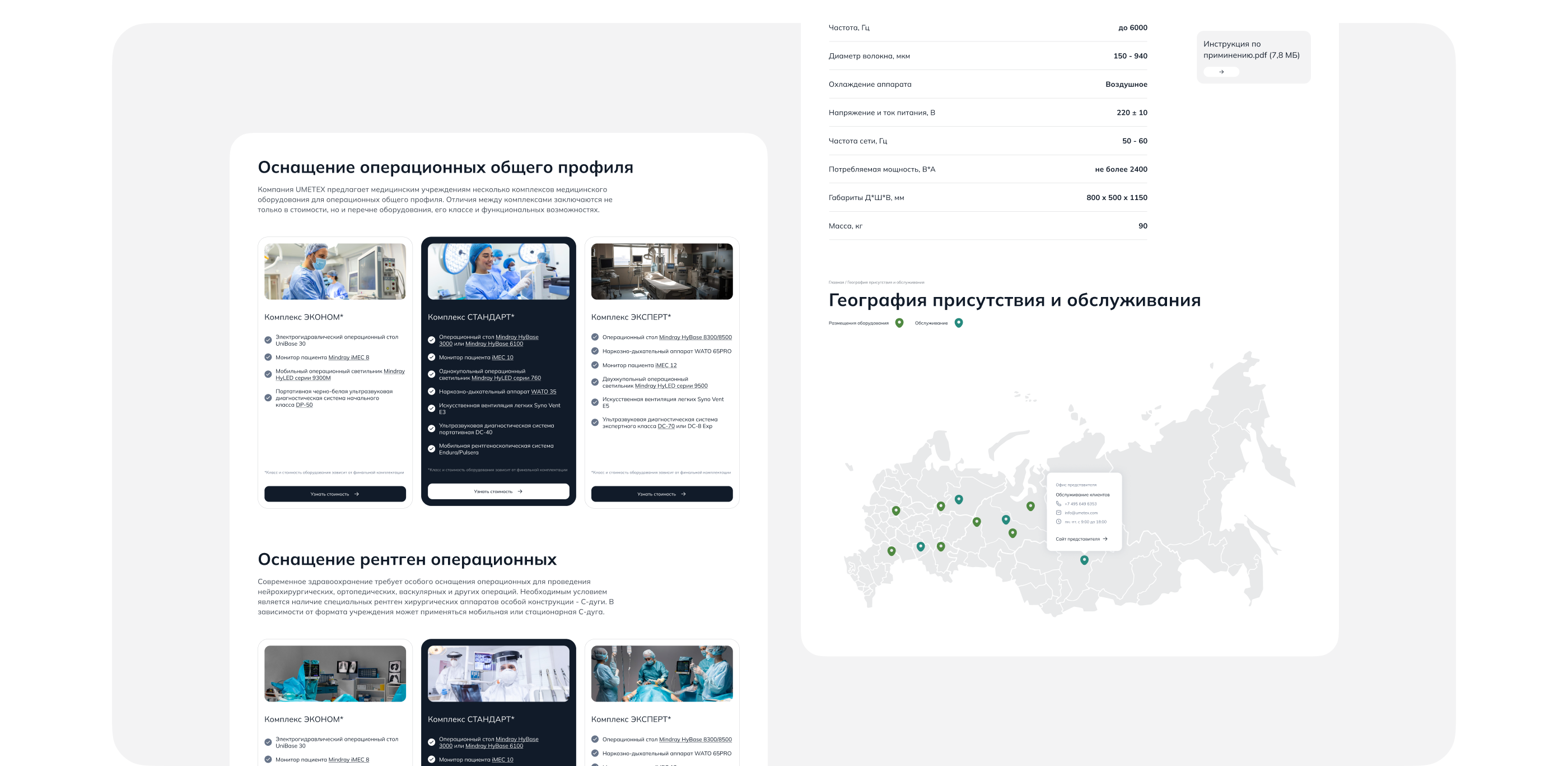Click the checkmark beside Наркозно-дыхательный аппарат WATO 65PRO
This screenshot has width=1568, height=766.
coord(595,351)
